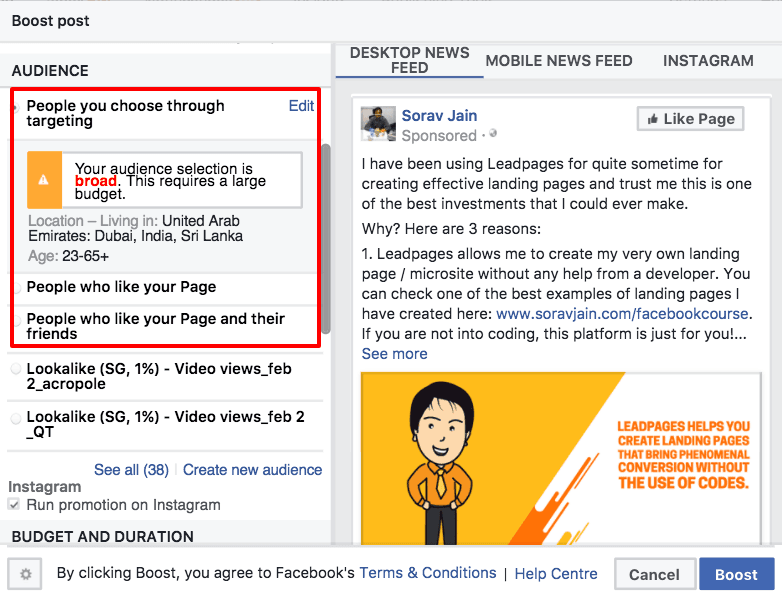This screenshot has height=598, width=782.
Task: Click Create new audience link
Action: [252, 469]
